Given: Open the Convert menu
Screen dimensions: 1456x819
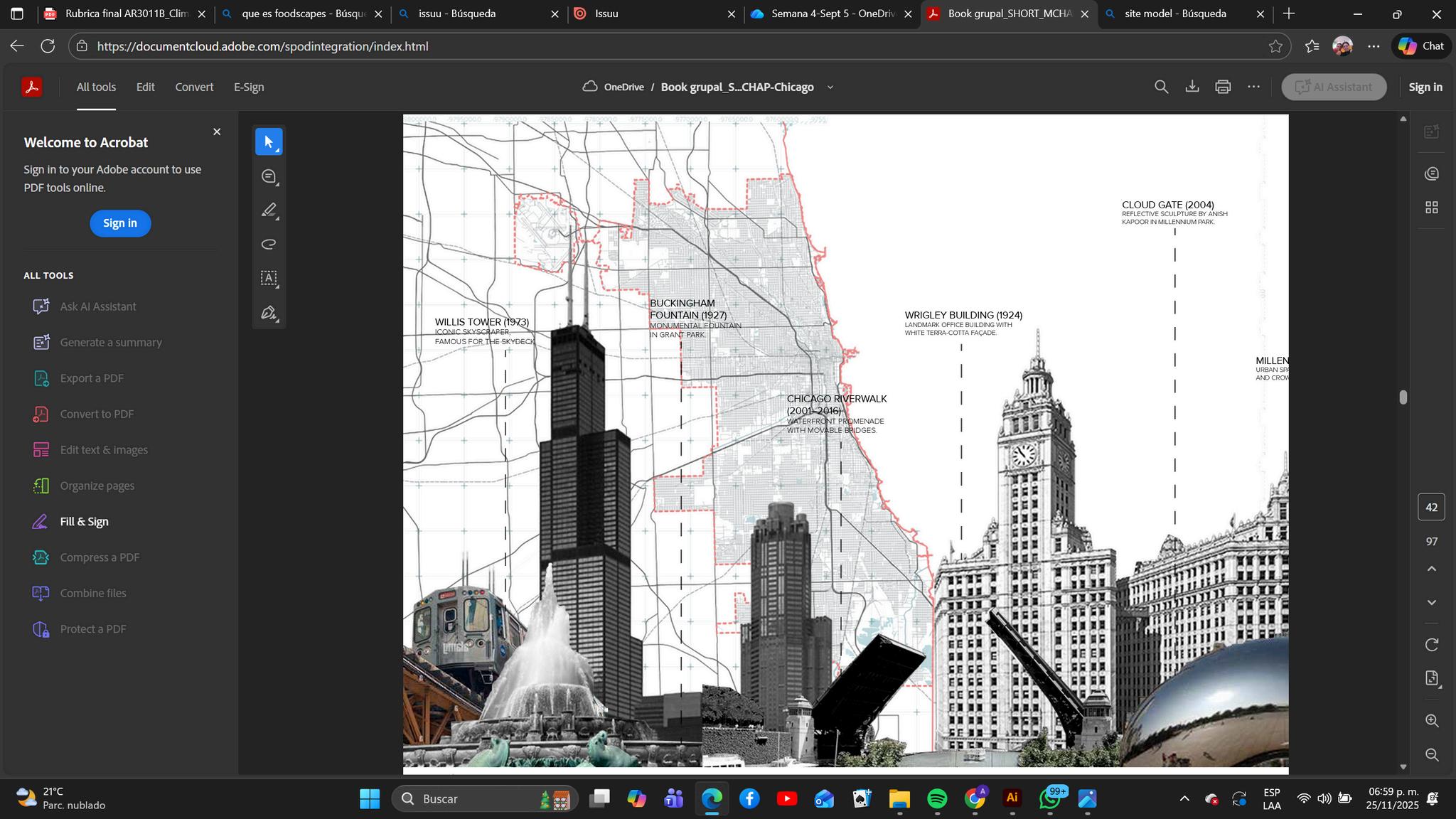Looking at the screenshot, I should pyautogui.click(x=194, y=87).
